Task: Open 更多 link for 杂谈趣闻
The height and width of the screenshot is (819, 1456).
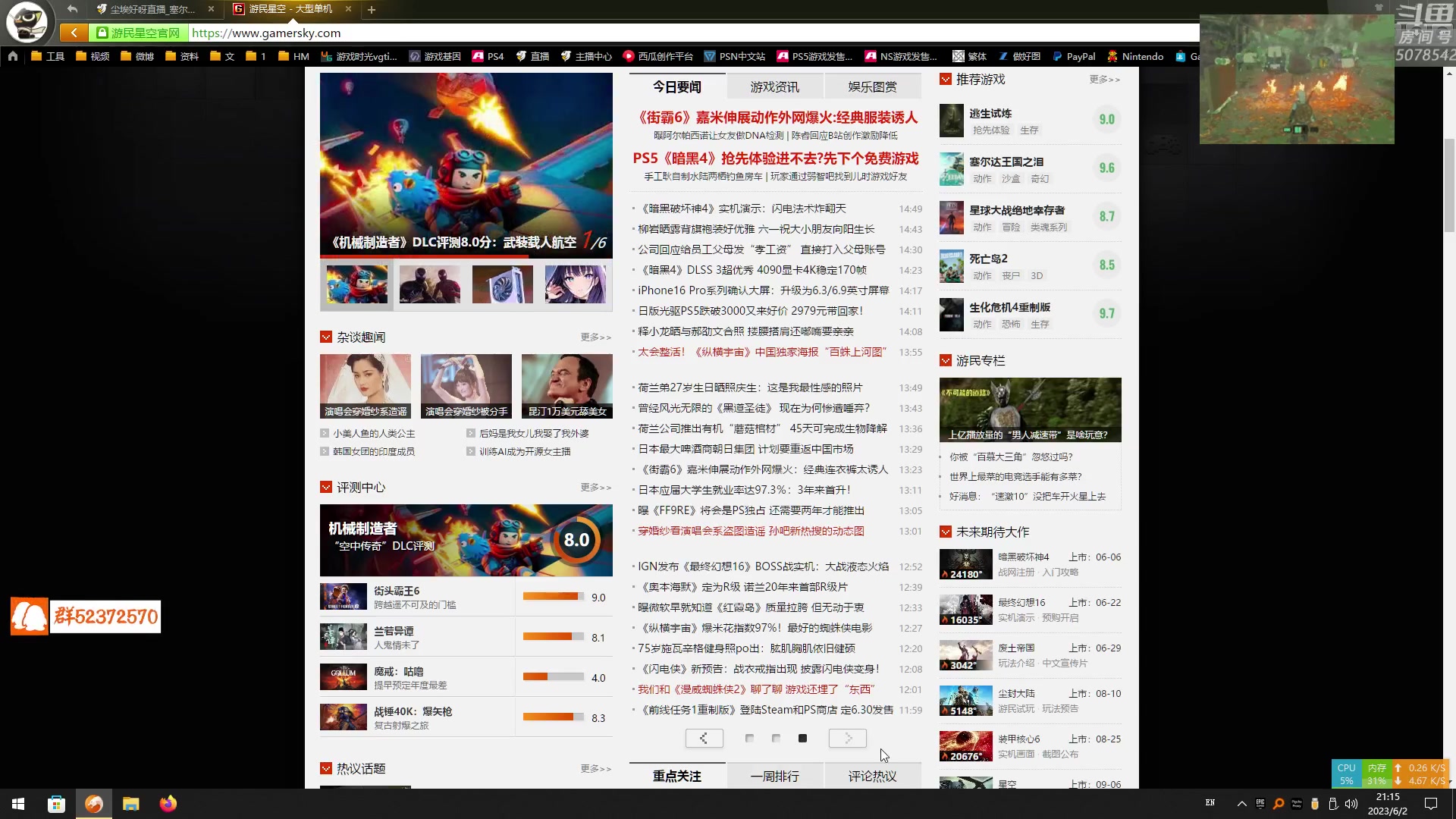Action: 596,337
